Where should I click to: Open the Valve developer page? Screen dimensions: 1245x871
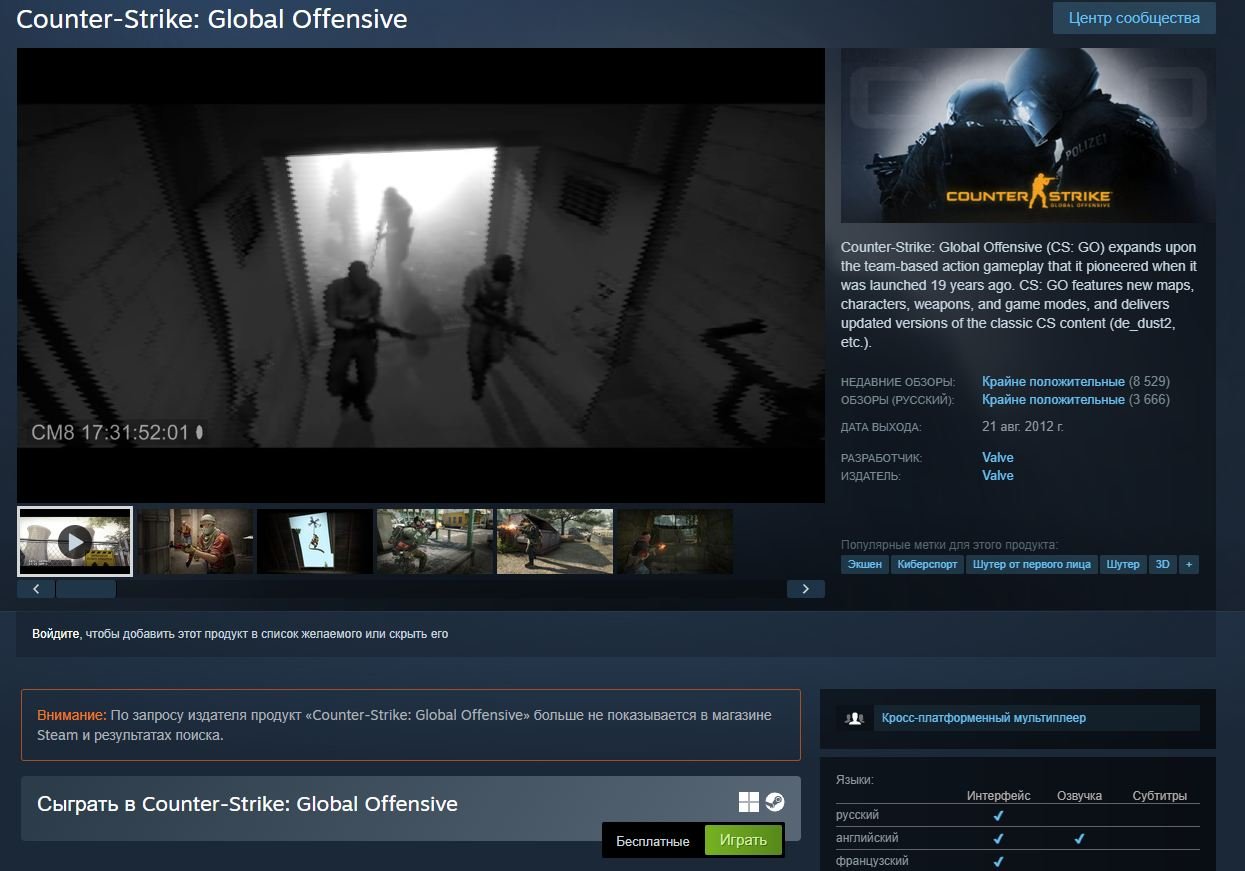pyautogui.click(x=997, y=457)
